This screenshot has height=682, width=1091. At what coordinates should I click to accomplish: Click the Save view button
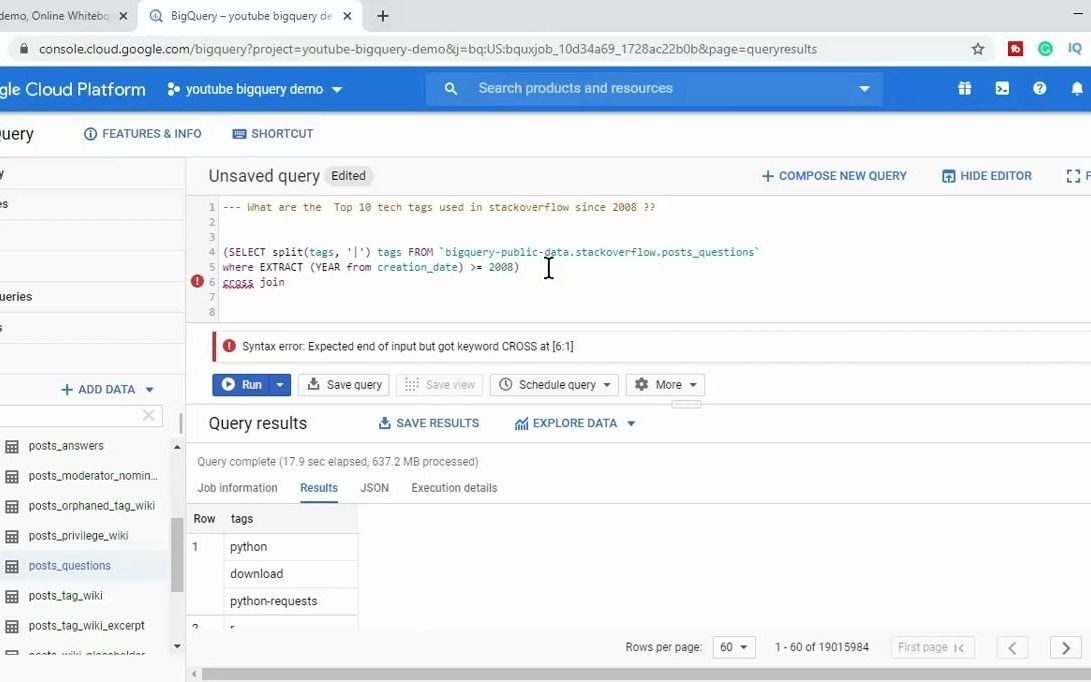click(440, 385)
